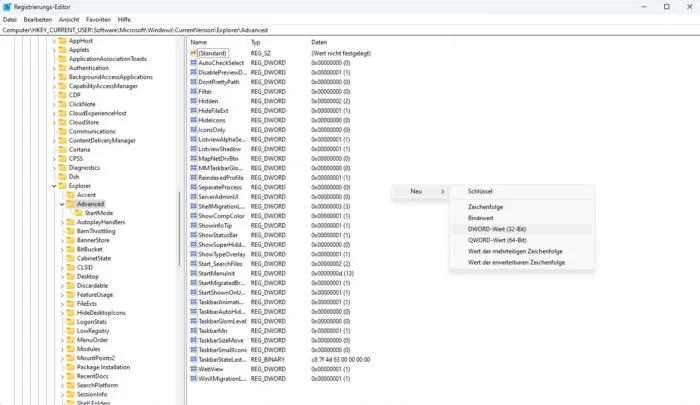Click the (Standard) string value icon

(x=193, y=53)
